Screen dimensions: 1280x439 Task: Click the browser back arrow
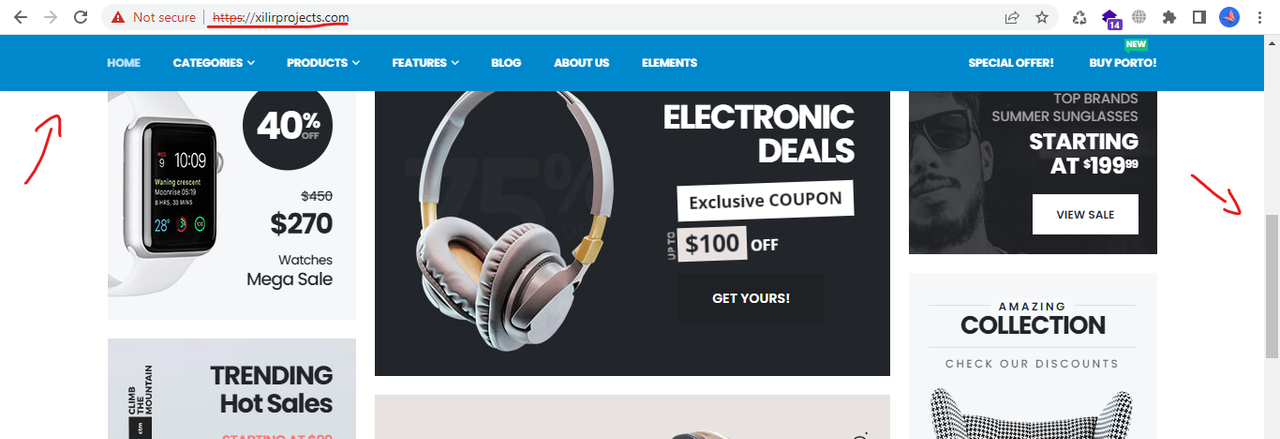tap(20, 17)
